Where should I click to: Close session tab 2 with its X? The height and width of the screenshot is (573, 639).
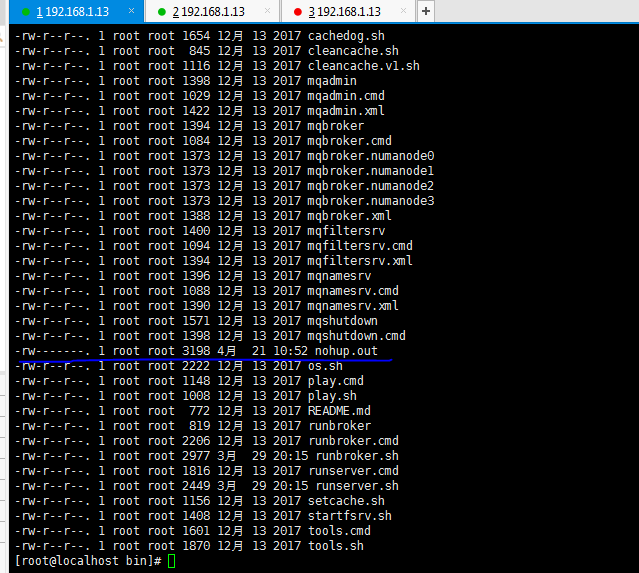pos(267,11)
